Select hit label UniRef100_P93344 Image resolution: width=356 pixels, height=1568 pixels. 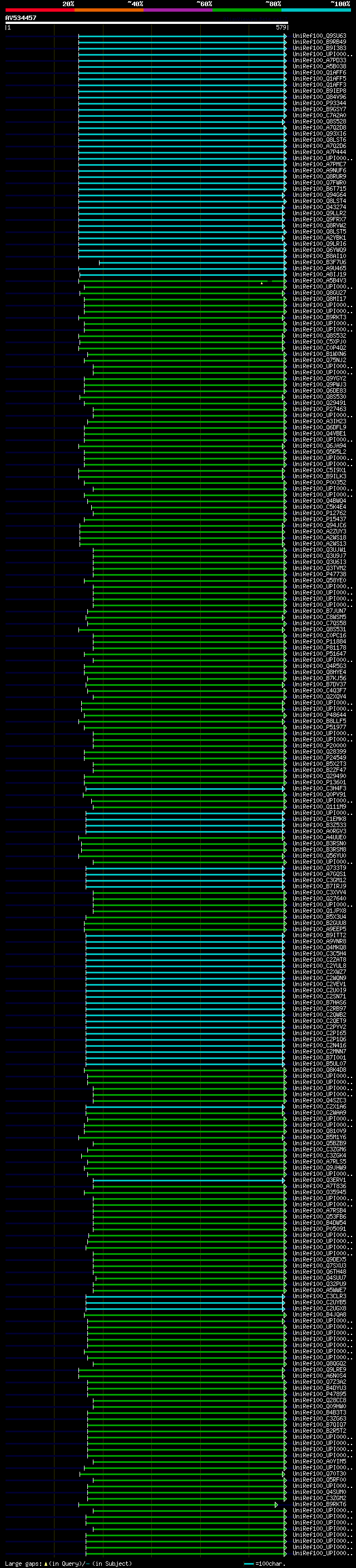[319, 103]
